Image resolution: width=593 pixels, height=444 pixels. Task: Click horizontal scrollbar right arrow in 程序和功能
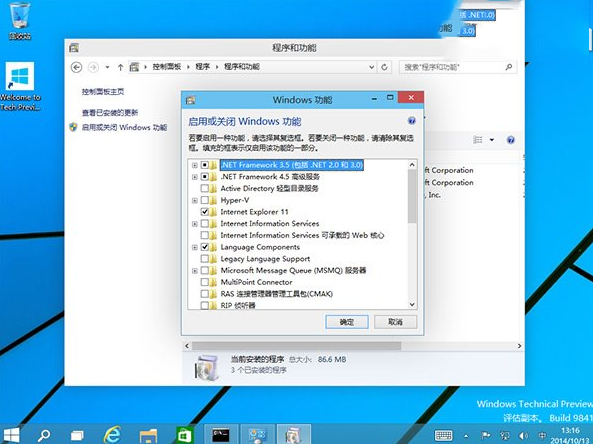(519, 346)
